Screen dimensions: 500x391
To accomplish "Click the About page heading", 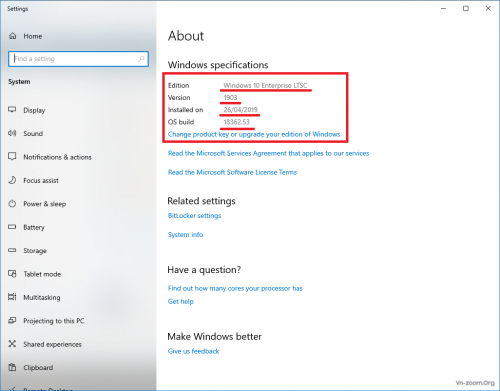I will click(186, 36).
